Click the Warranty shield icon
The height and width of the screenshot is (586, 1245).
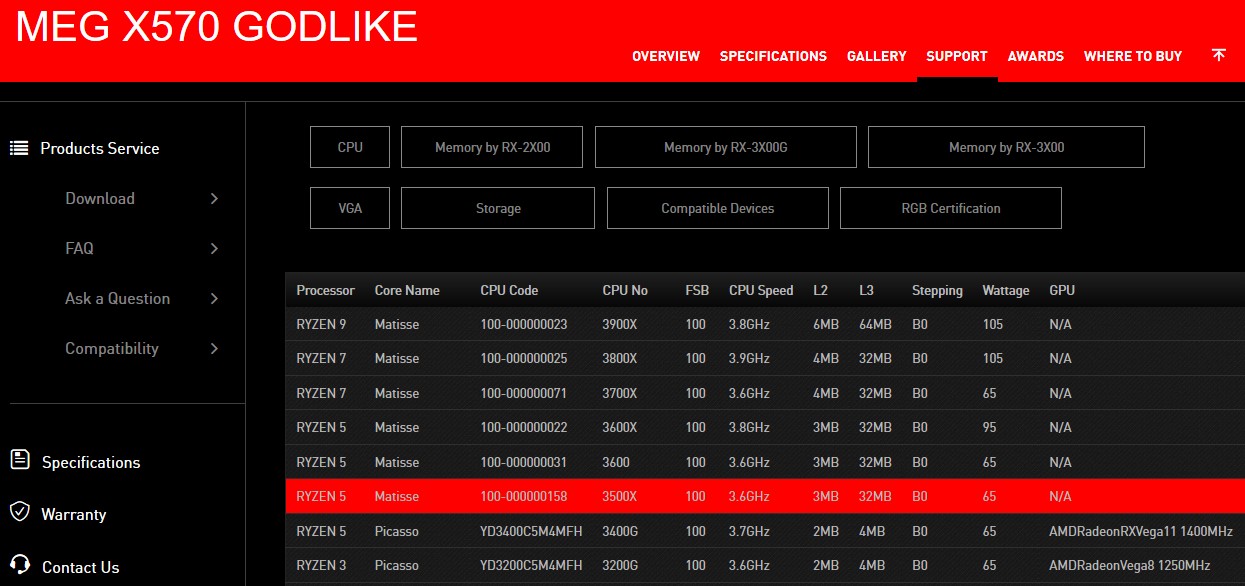19,512
